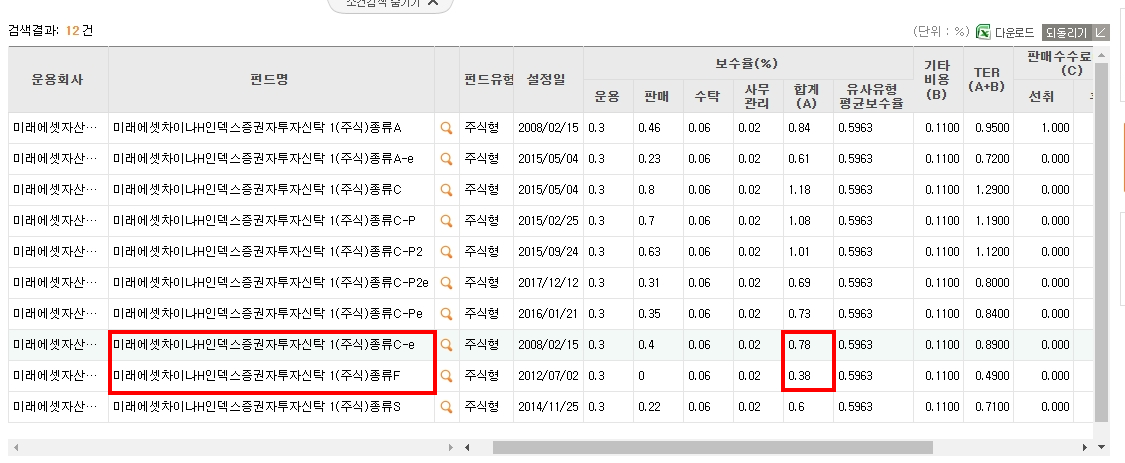The height and width of the screenshot is (463, 1125).
Task: Click the date 2017/12/12
Action: tap(548, 284)
